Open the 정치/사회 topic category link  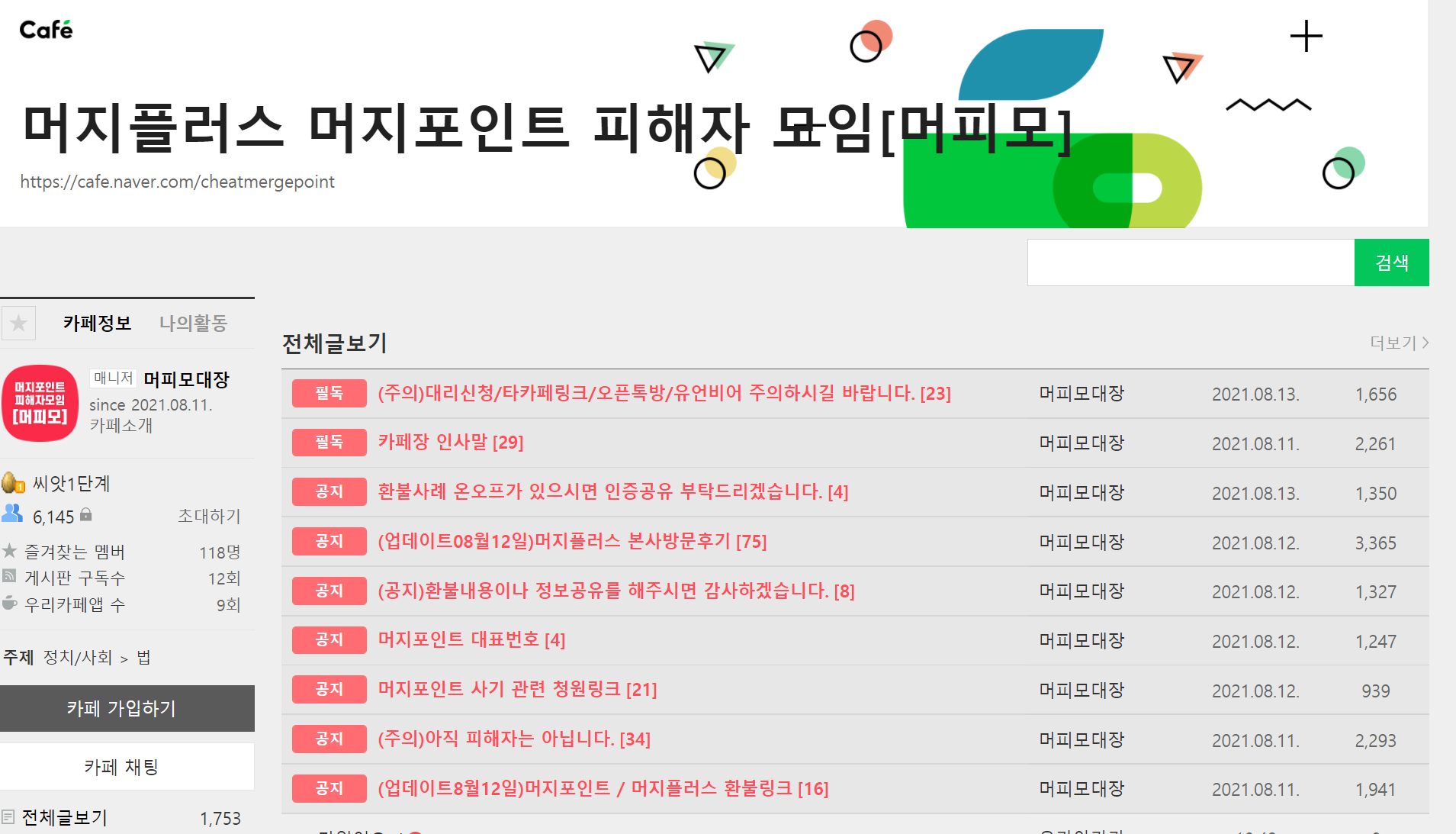(78, 657)
